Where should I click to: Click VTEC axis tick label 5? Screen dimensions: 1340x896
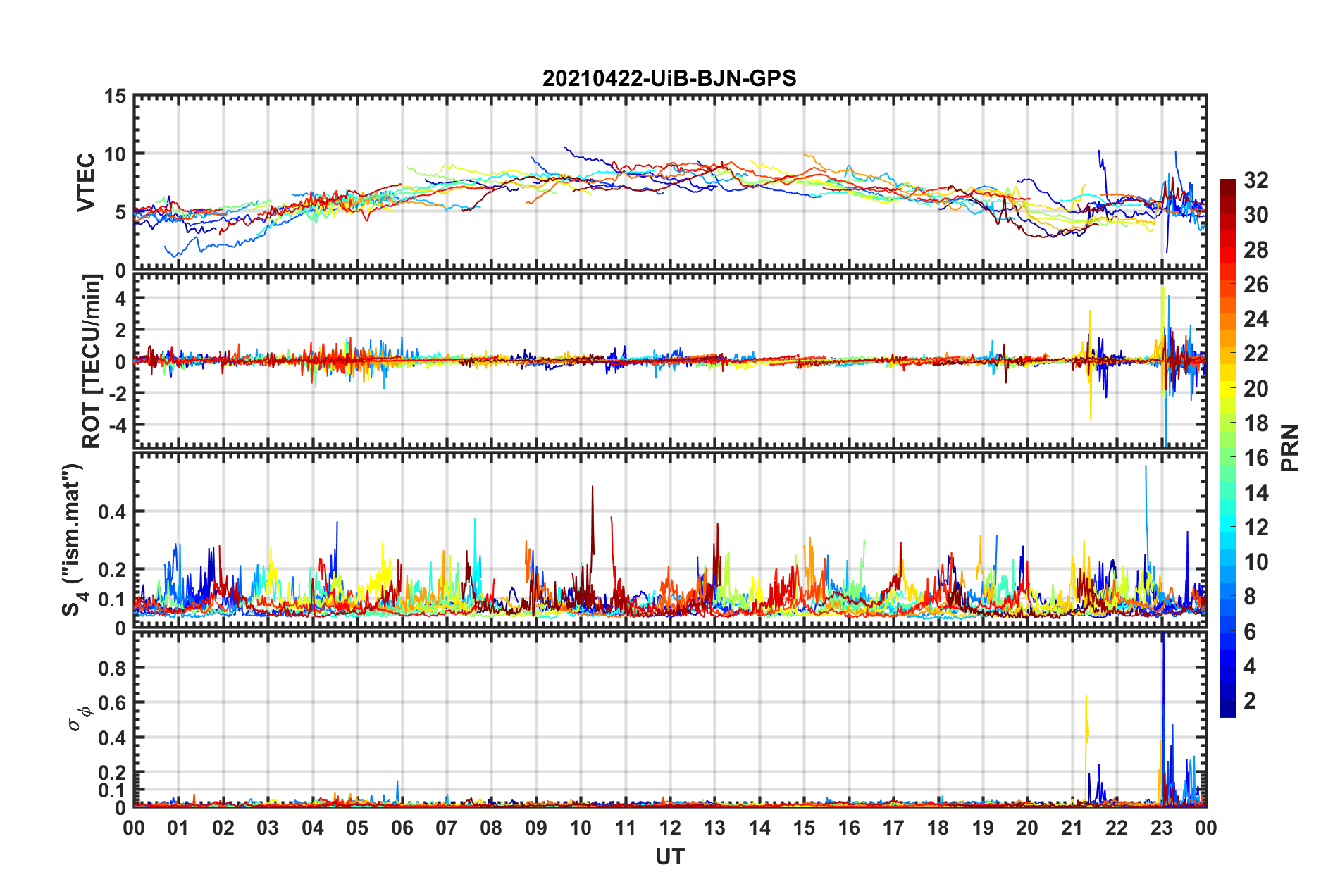[x=120, y=212]
